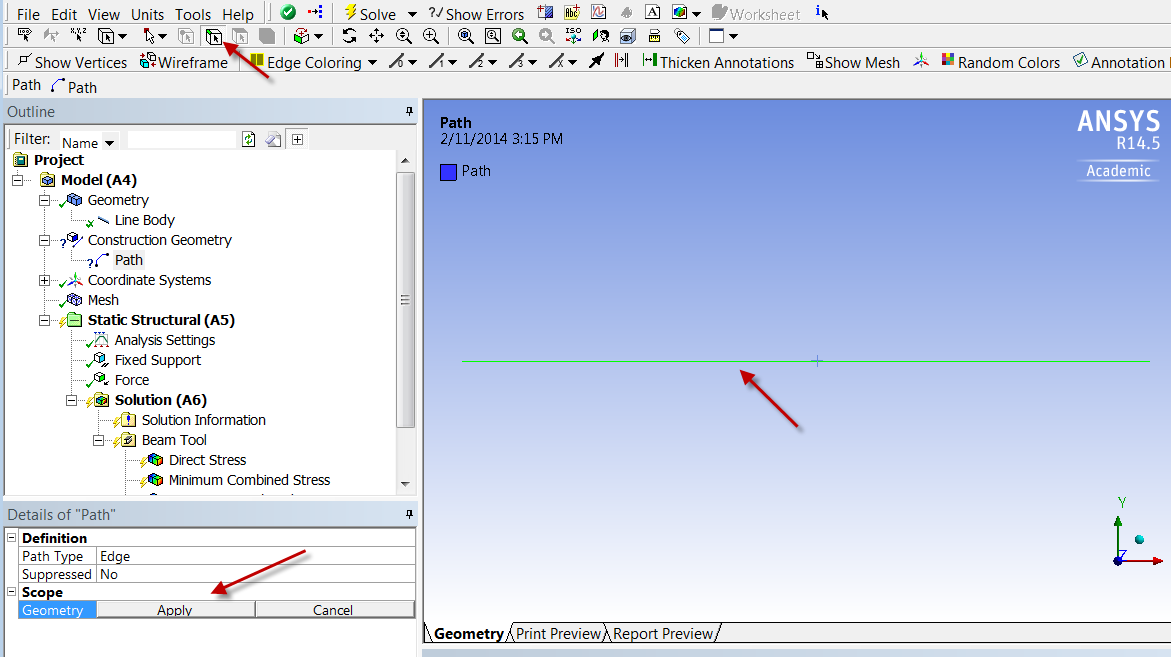Viewport: 1171px width, 657px height.
Task: Click Zoom To Fit icon
Action: [x=465, y=36]
